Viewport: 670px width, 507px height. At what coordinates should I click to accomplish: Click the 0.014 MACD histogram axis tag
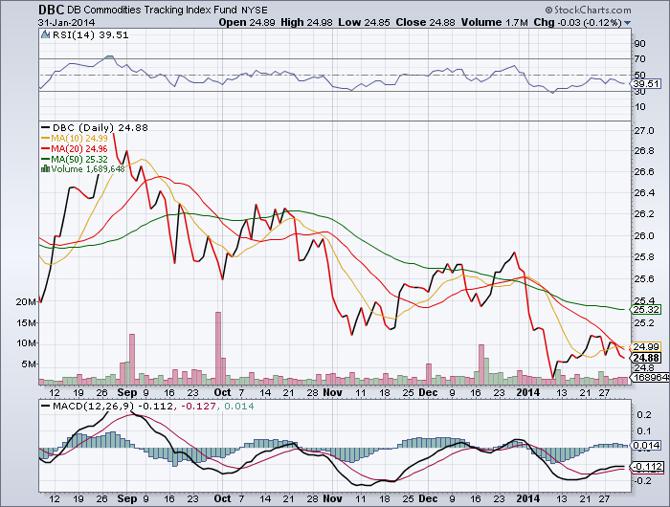(646, 446)
